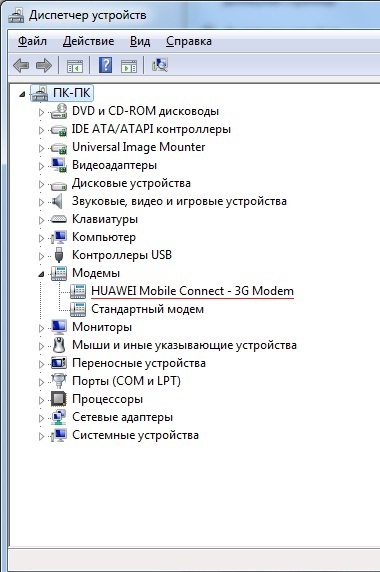This screenshot has height=572, width=380.
Task: Select the Контроллеры USB label
Action: click(122, 255)
